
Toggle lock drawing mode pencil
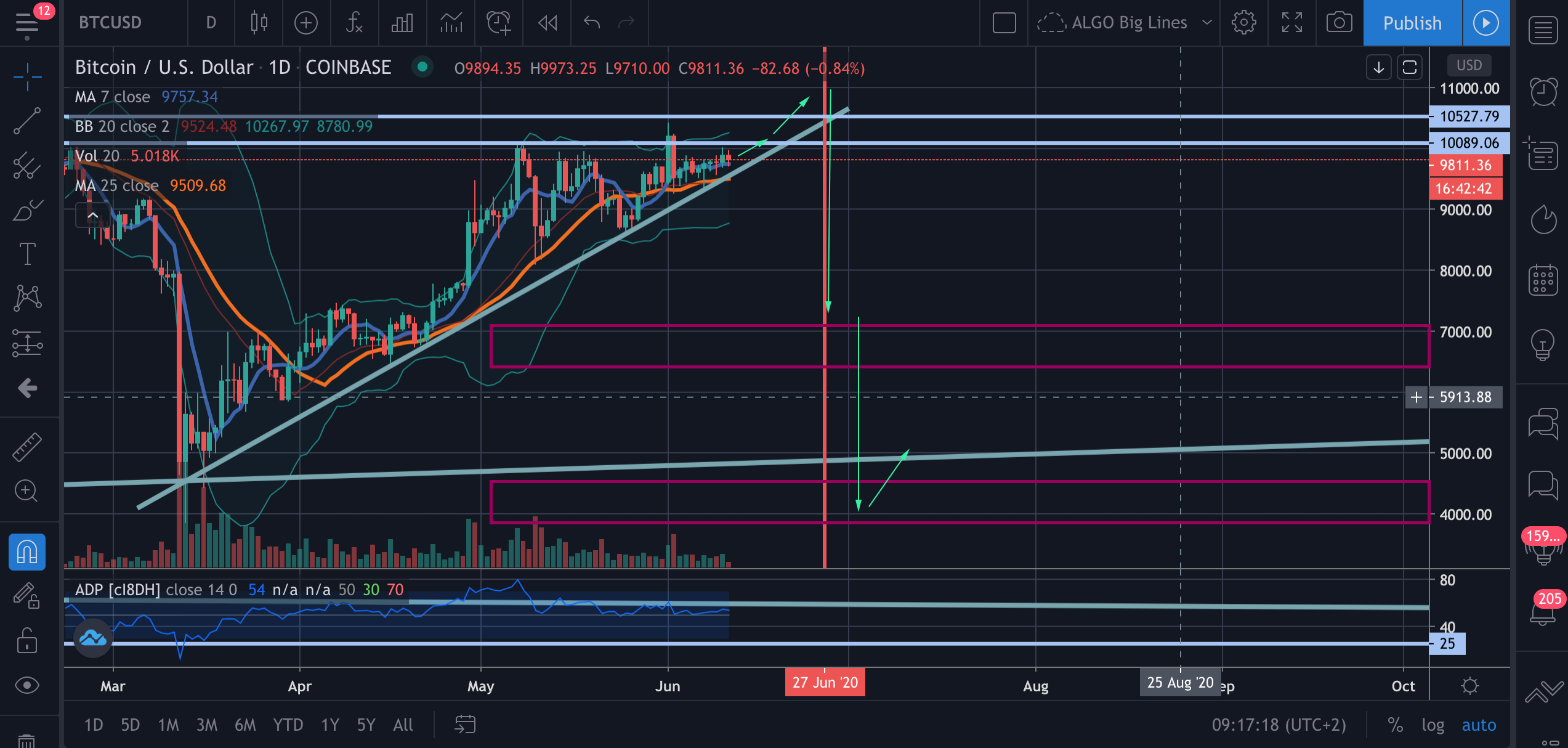(27, 596)
